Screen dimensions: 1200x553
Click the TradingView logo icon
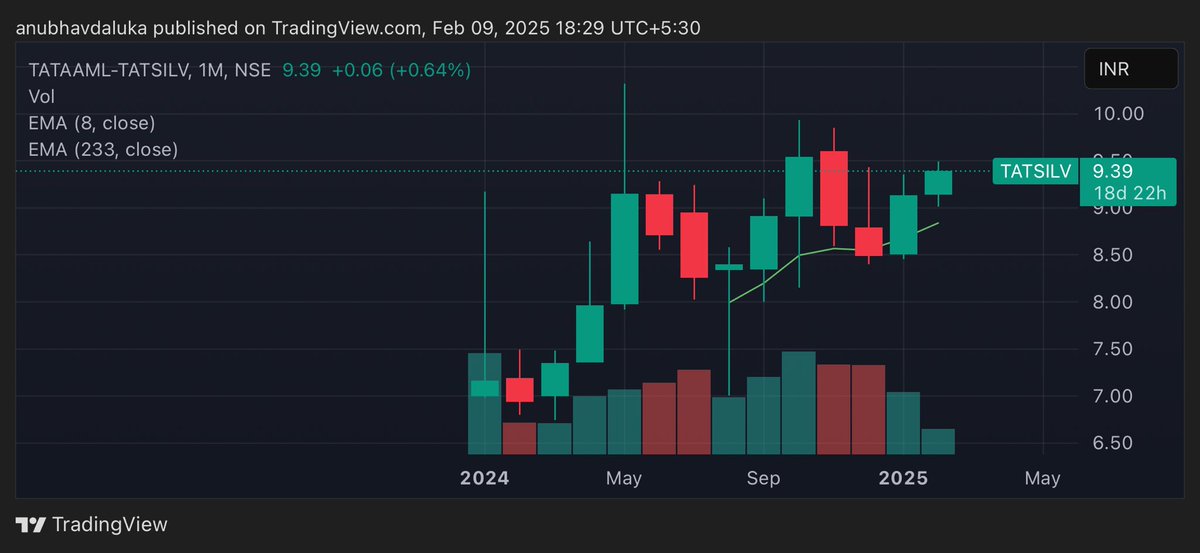pyautogui.click(x=30, y=525)
